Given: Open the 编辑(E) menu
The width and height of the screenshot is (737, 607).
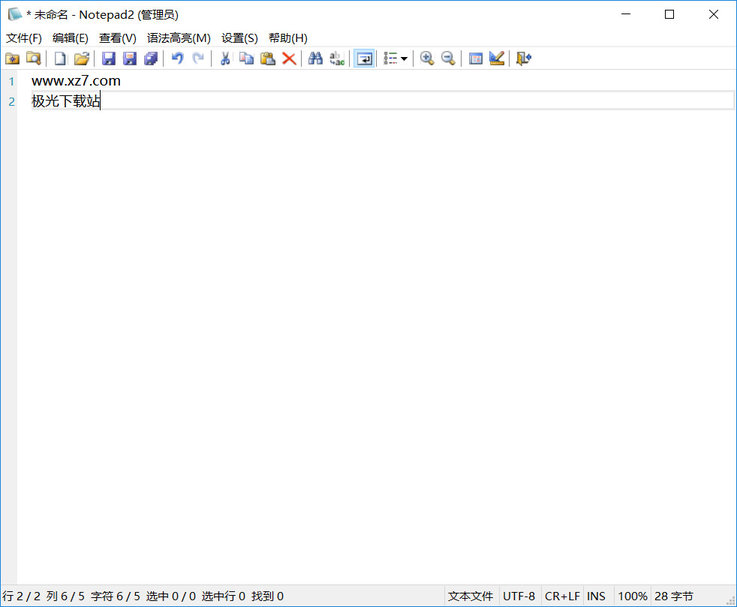Looking at the screenshot, I should 71,38.
